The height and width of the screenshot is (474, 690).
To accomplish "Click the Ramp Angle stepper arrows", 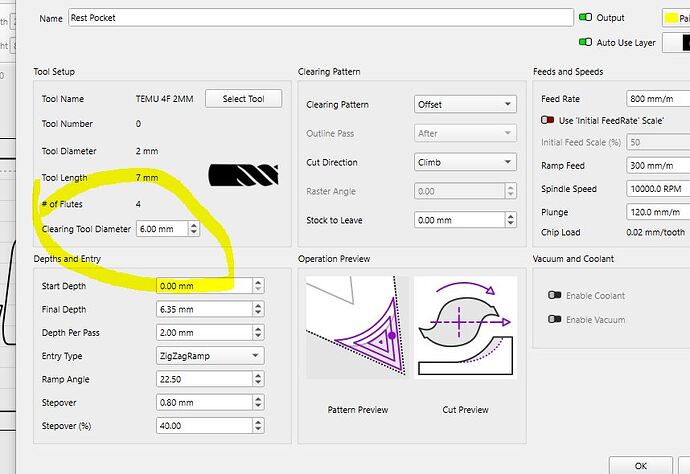I will point(258,379).
